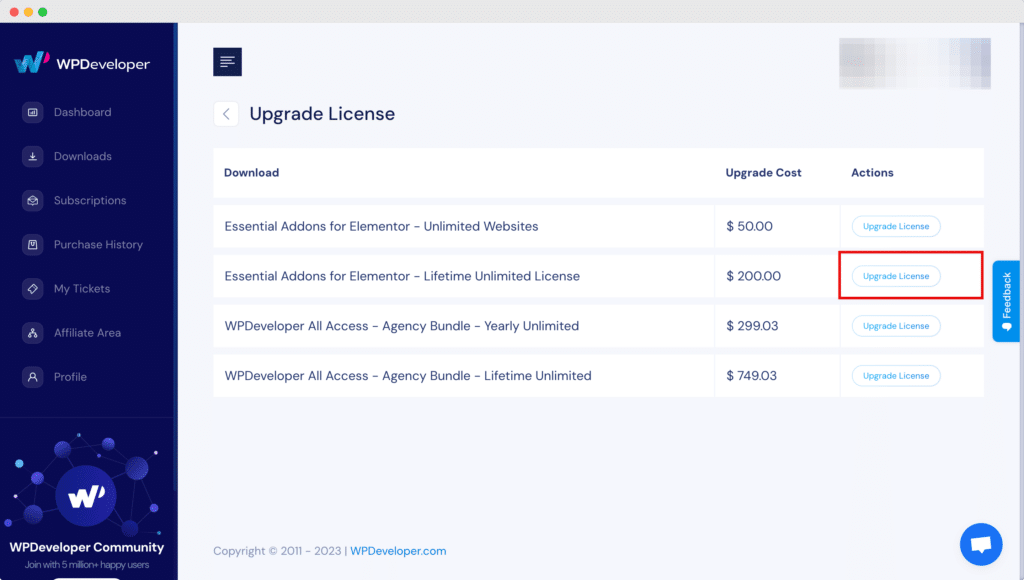The height and width of the screenshot is (580, 1024).
Task: Open the Subscriptions menu entry
Action: 92,200
